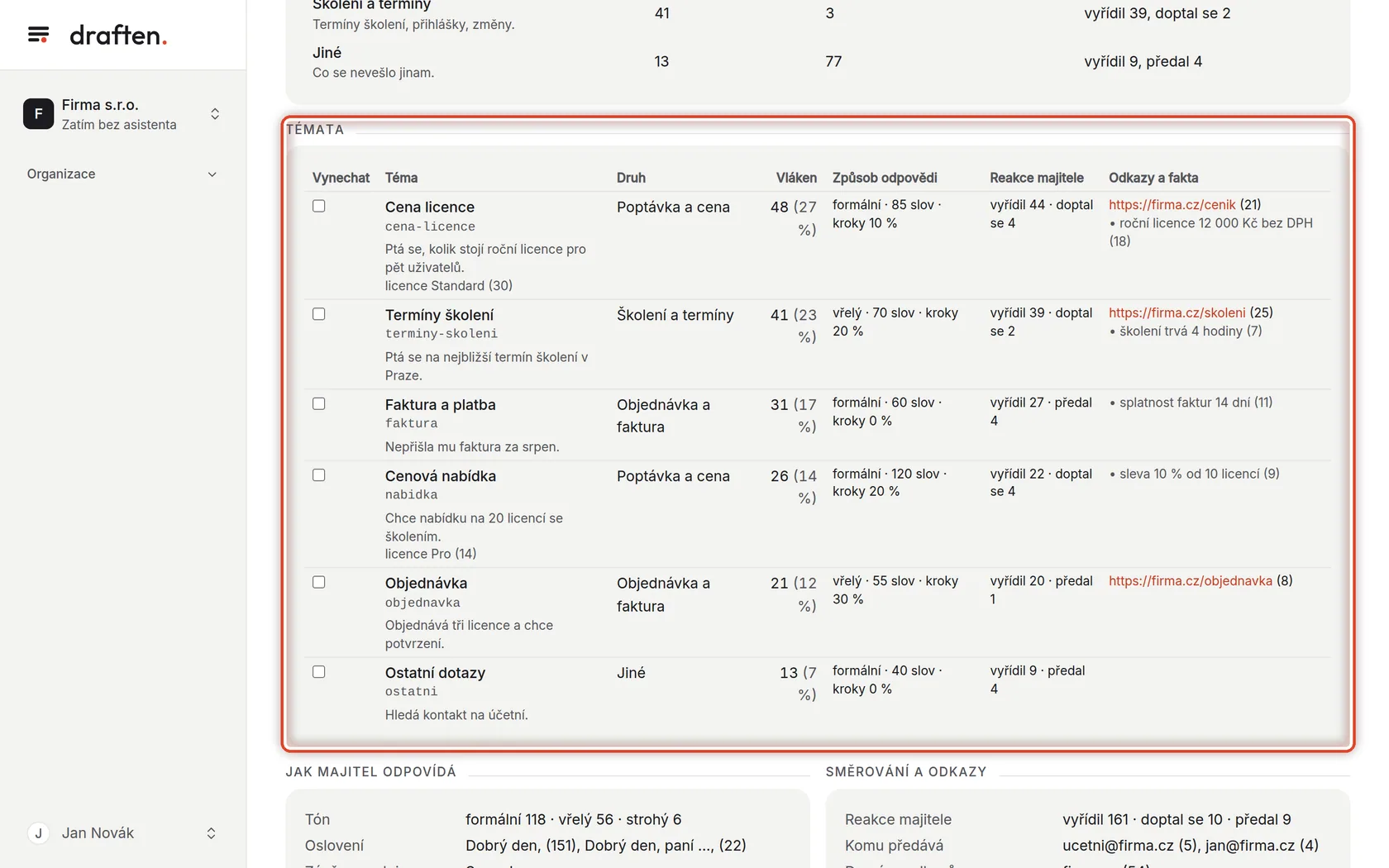Check Vynechat for Cenová nabídka
The image size is (1389, 868).
point(319,475)
